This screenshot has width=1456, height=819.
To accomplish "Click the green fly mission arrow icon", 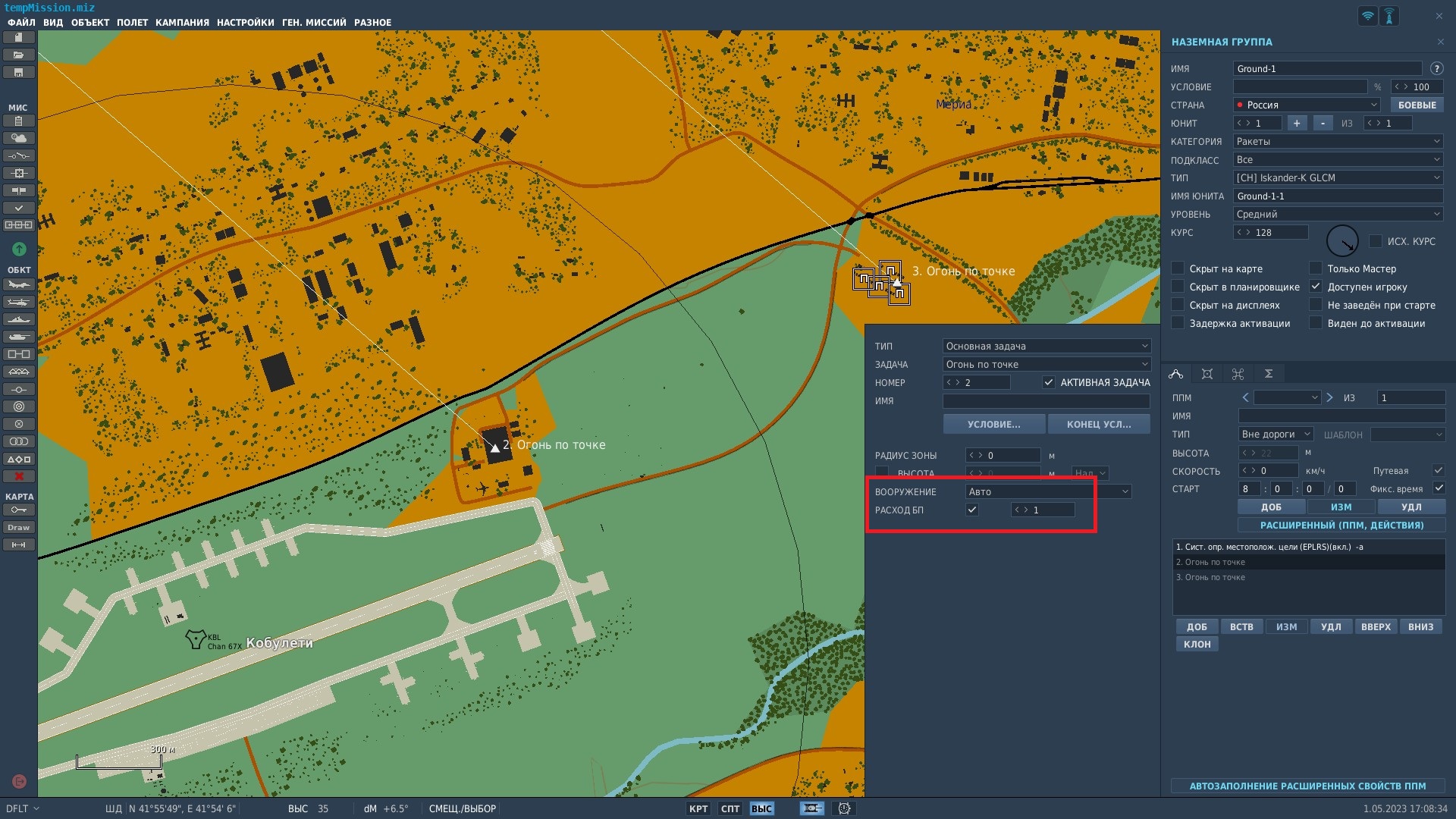I will click(19, 249).
